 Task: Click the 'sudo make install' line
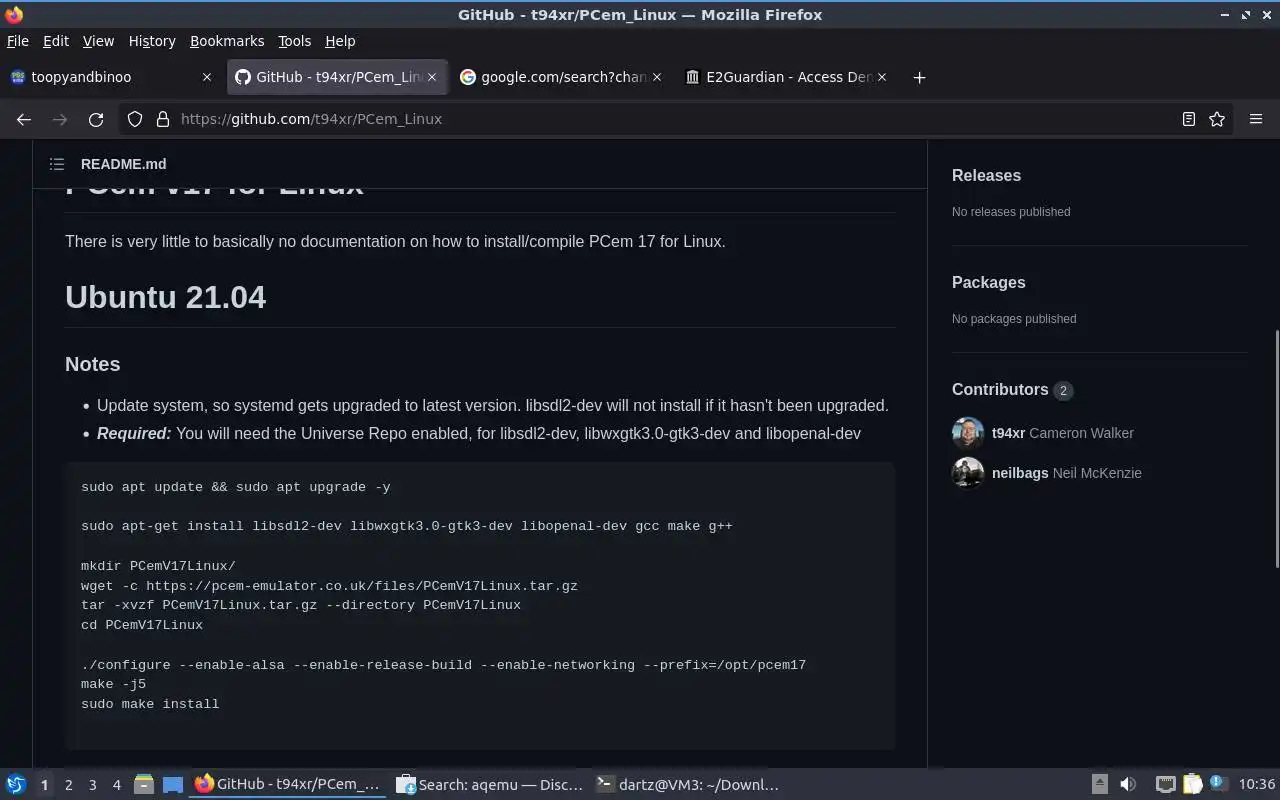[x=150, y=704]
